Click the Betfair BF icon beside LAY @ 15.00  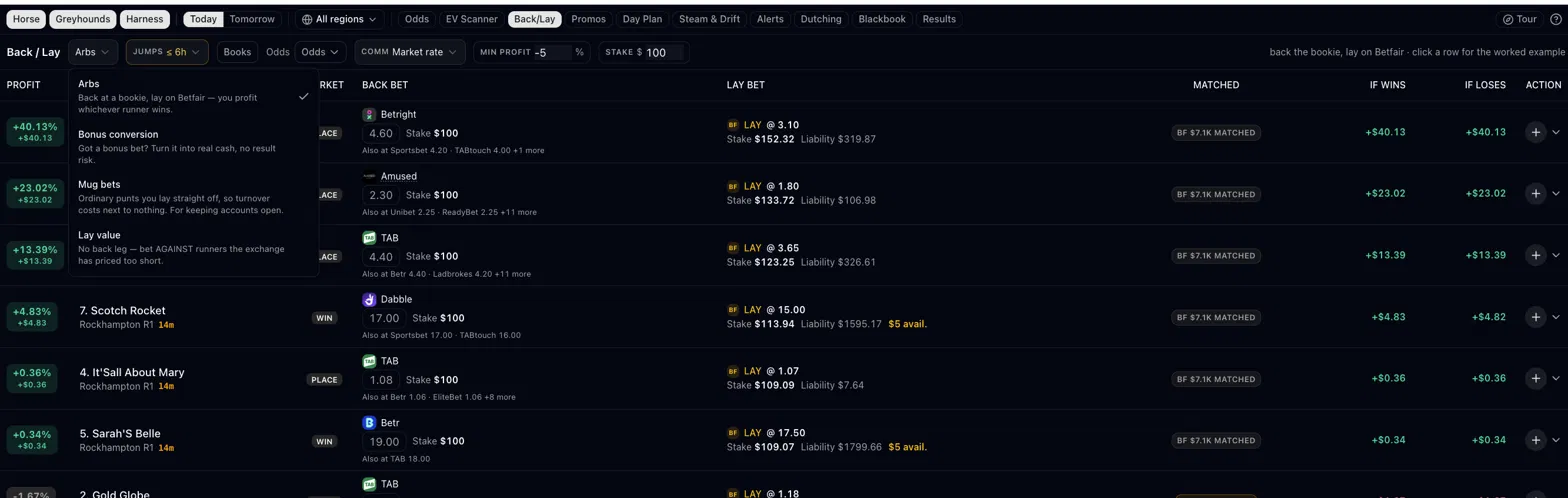point(733,310)
